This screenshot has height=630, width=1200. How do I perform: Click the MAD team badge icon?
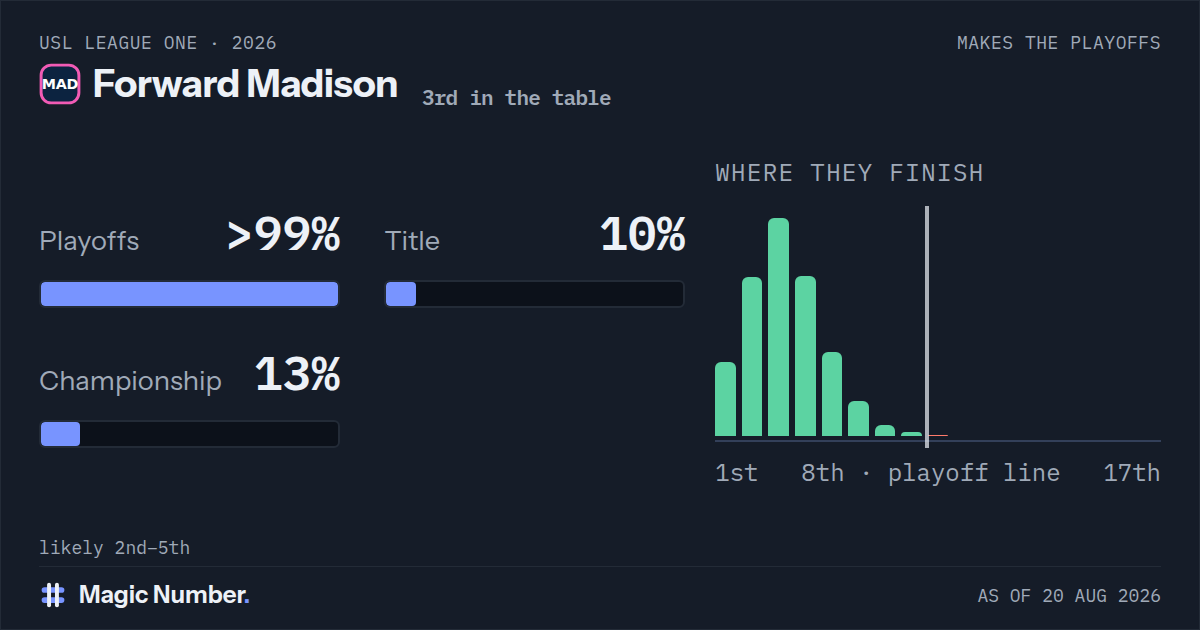(60, 84)
